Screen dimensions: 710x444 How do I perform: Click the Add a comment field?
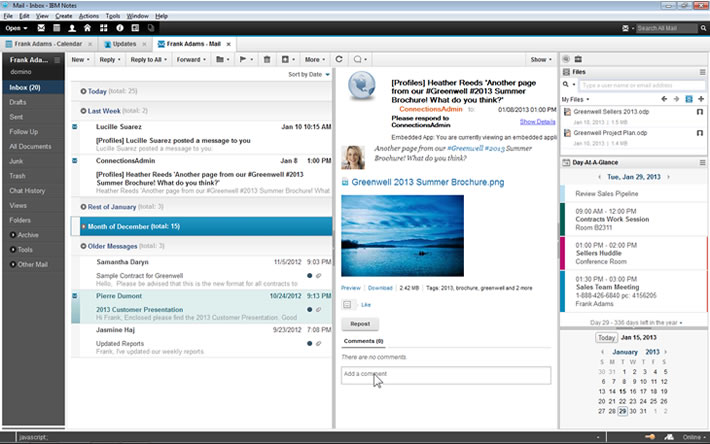pos(446,375)
